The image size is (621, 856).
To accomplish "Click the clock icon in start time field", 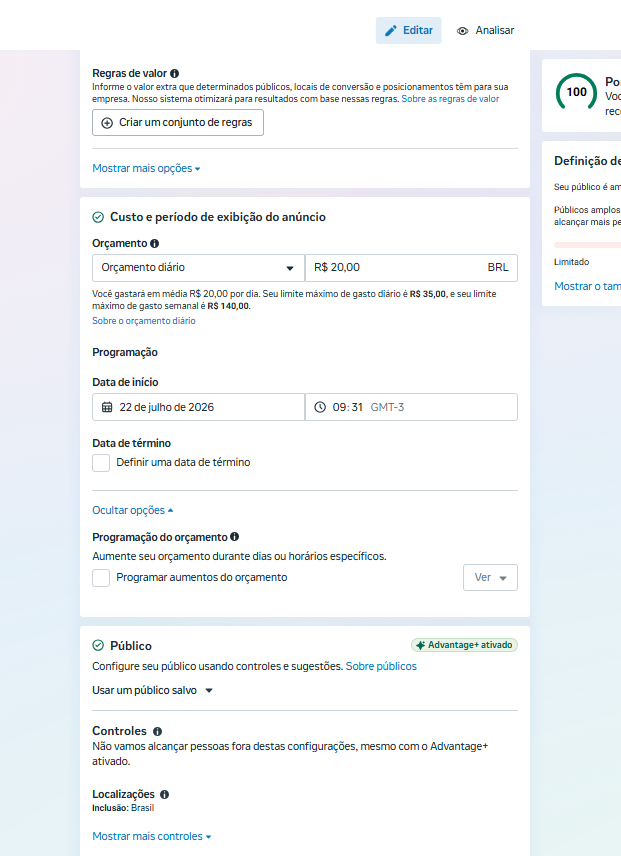I will 320,407.
